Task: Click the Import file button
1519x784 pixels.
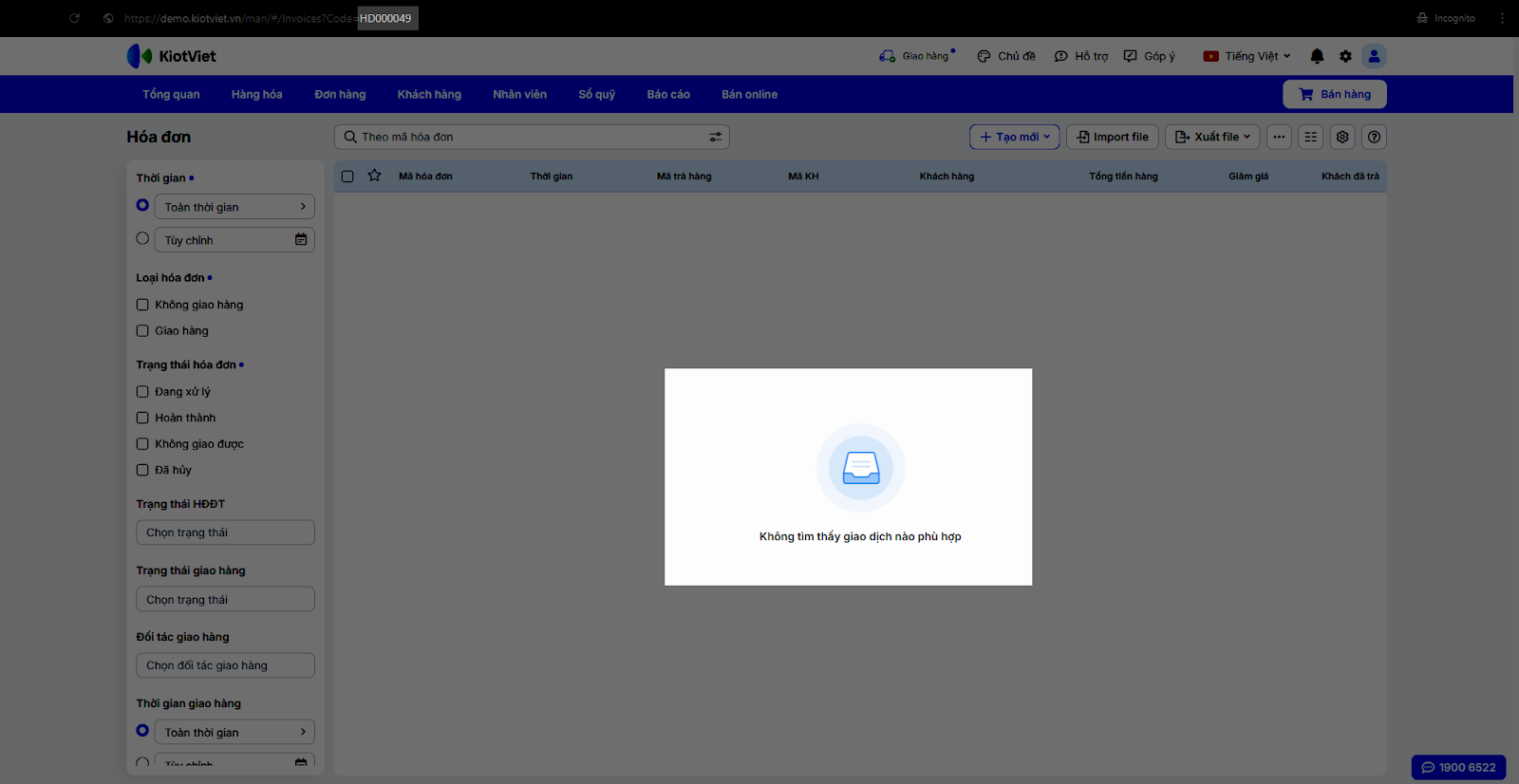Action: pos(1113,137)
